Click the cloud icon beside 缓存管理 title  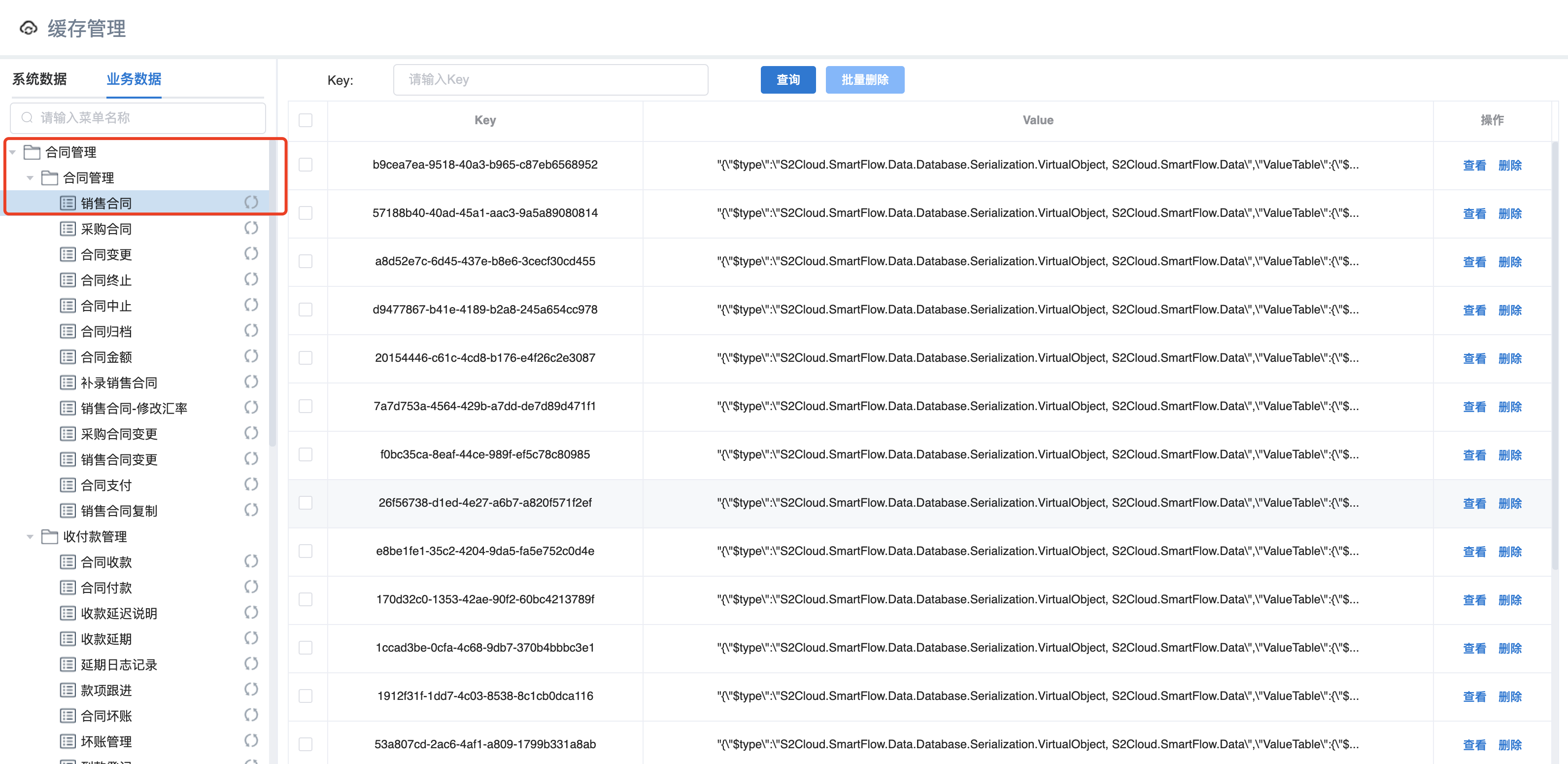[29, 28]
